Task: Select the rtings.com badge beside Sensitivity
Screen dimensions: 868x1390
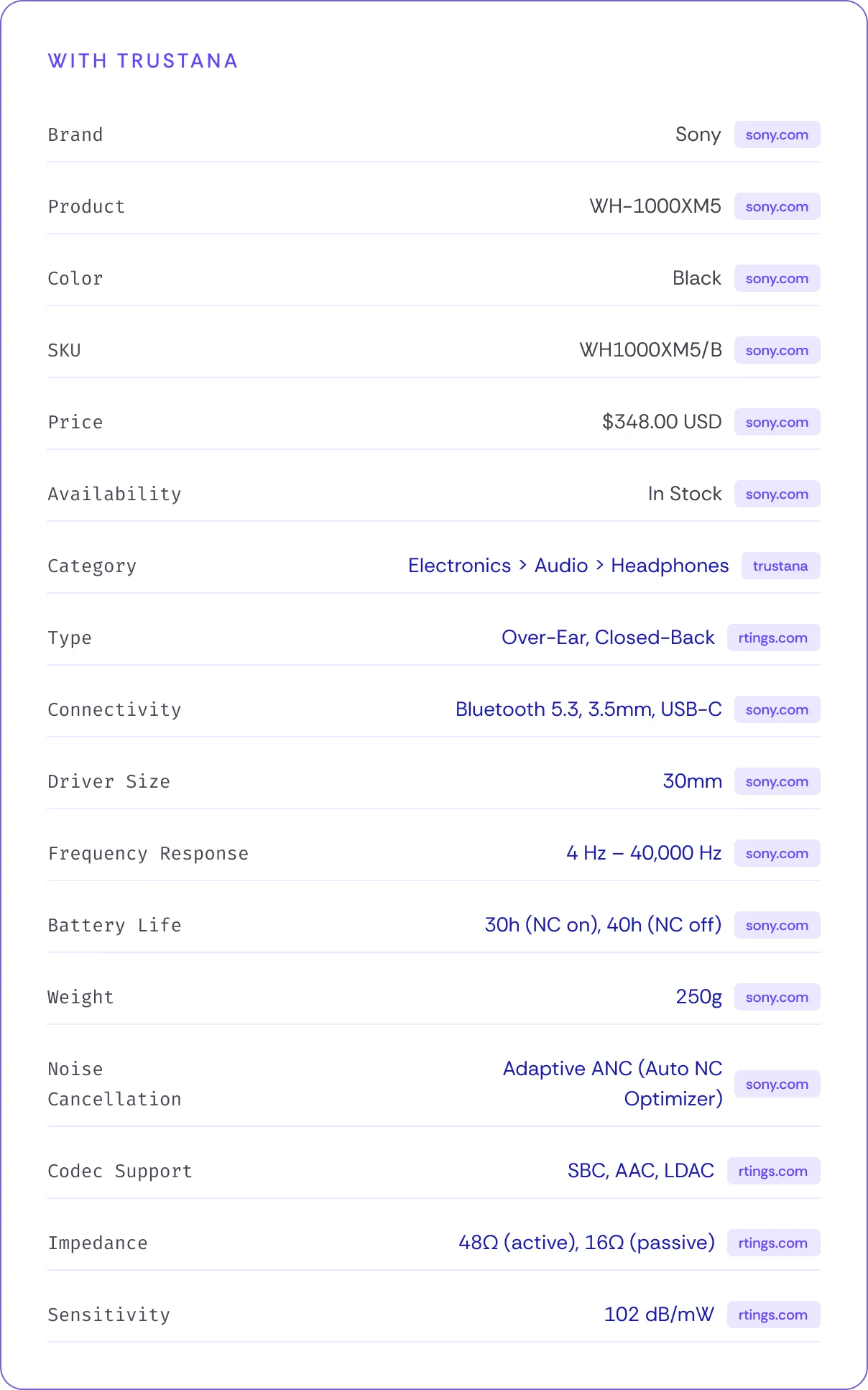Action: (x=772, y=1315)
